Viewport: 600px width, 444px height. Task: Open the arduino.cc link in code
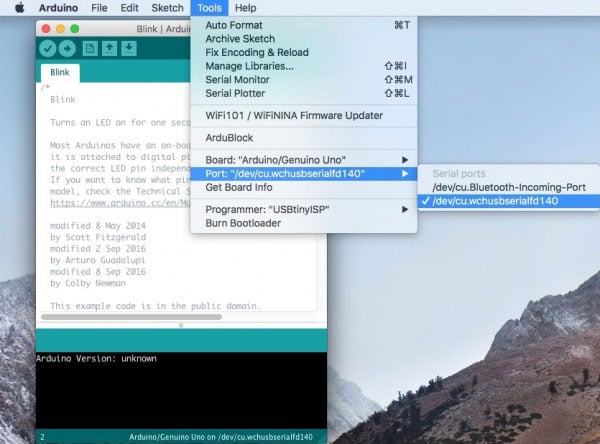coord(120,203)
